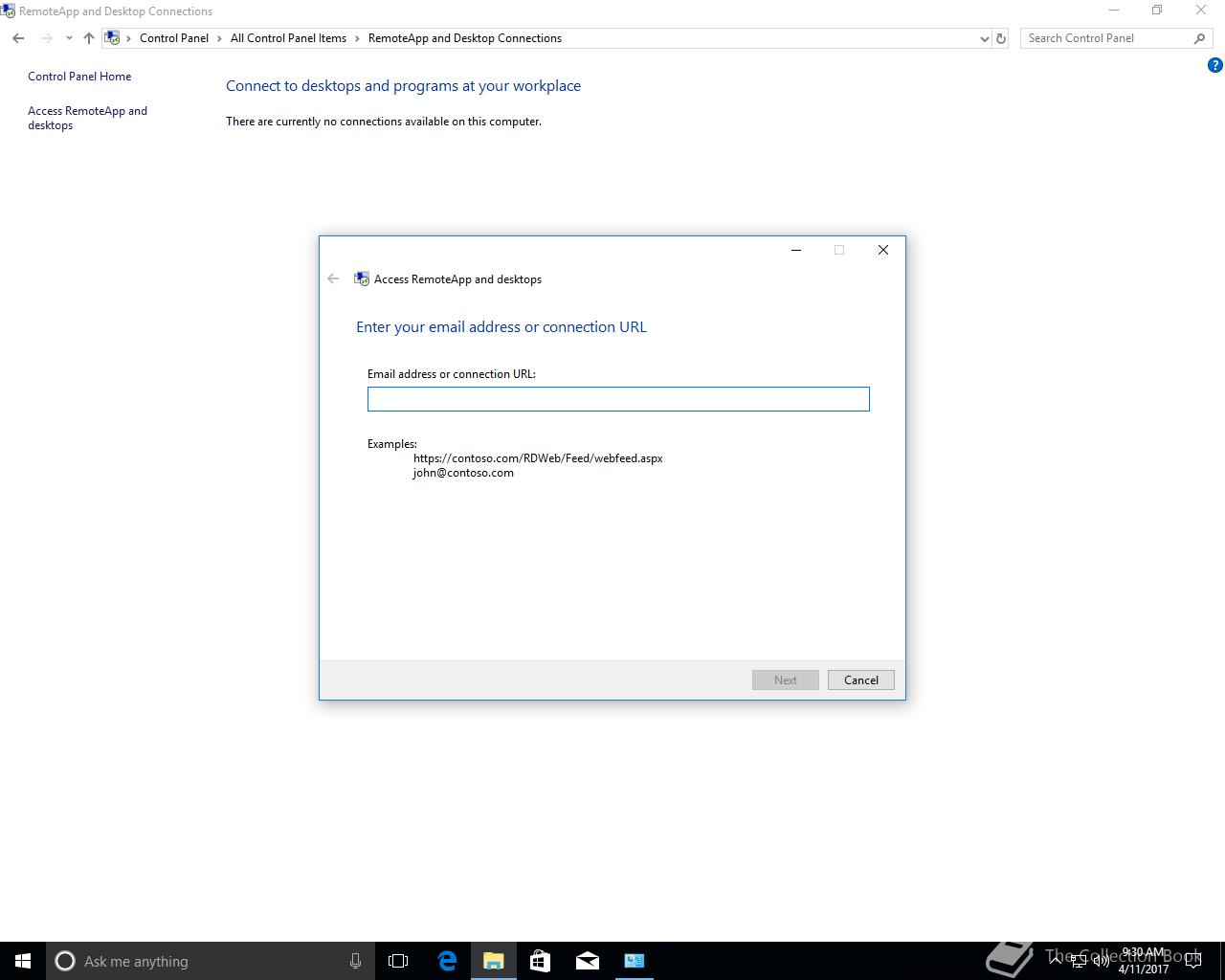
Task: Open the Mail app from taskbar
Action: pos(588,961)
